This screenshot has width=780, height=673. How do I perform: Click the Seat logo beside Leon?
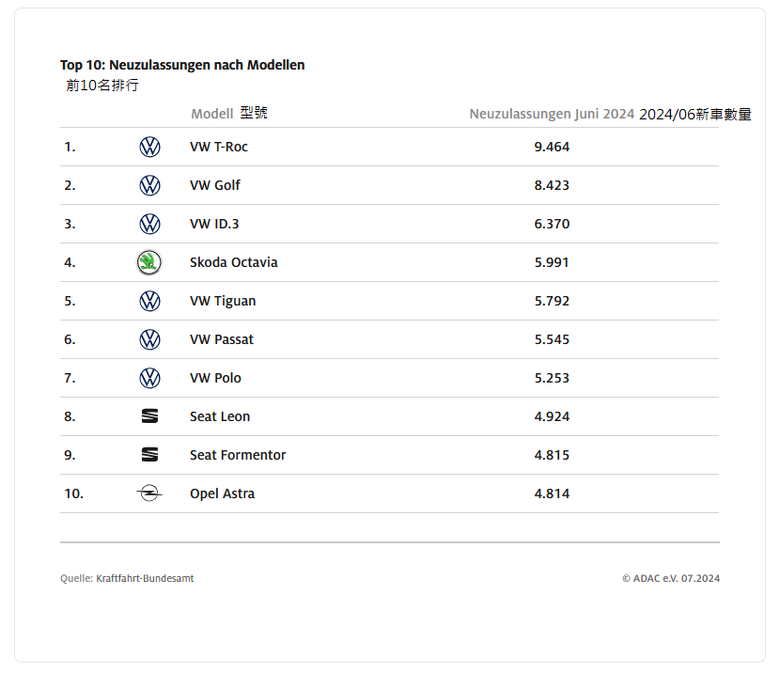pos(149,417)
